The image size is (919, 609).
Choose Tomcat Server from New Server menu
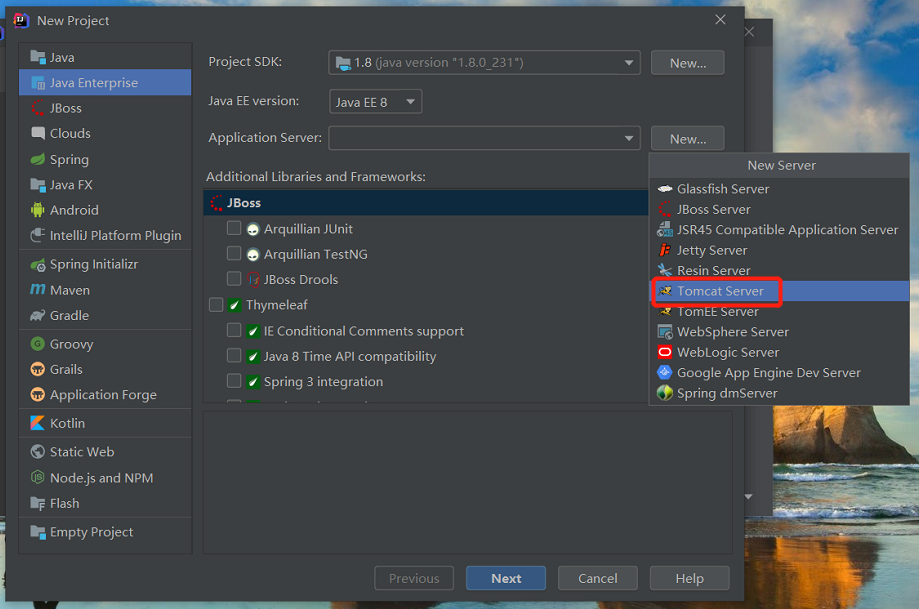780,291
